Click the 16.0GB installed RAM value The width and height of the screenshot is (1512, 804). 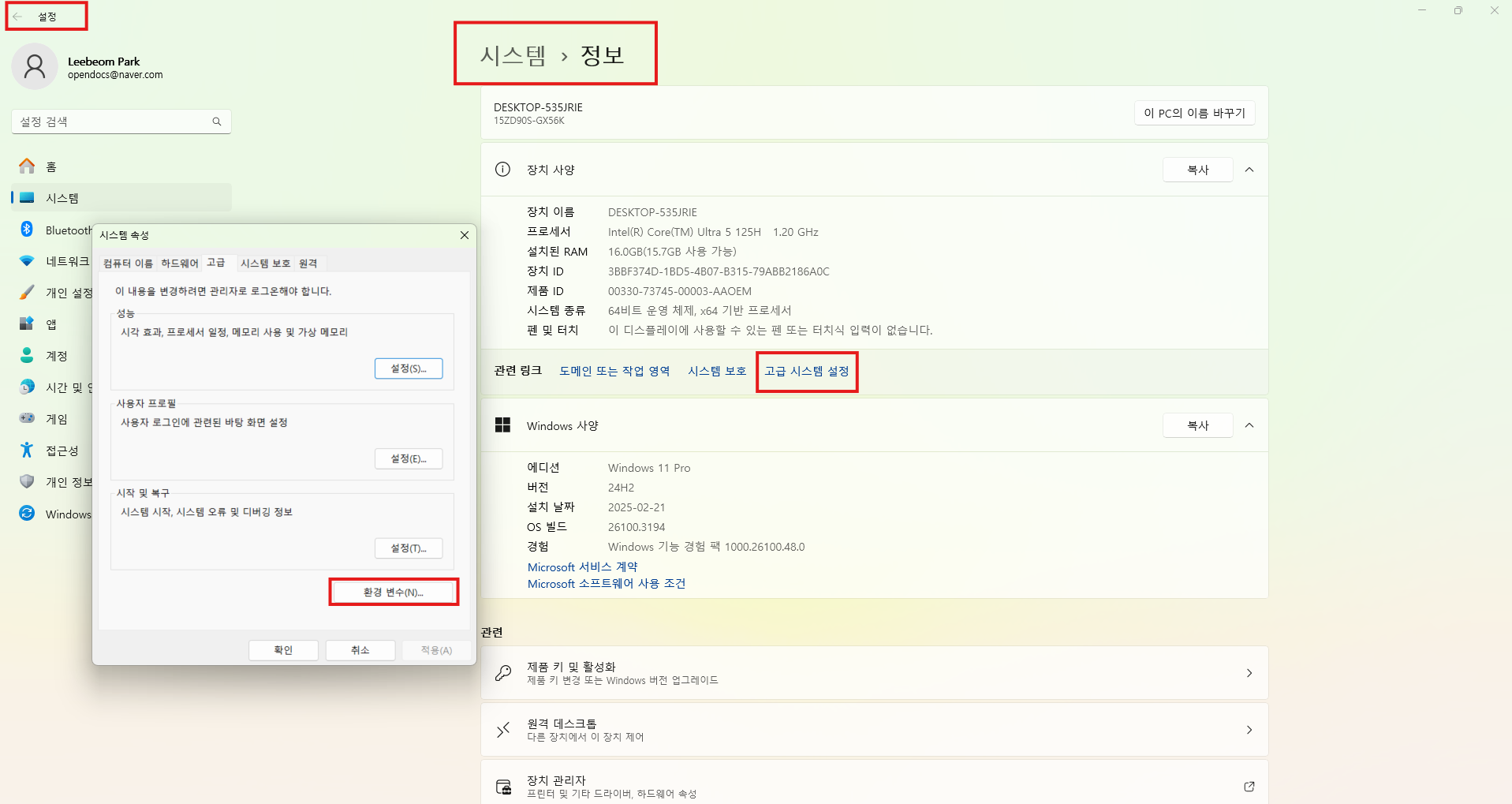pyautogui.click(x=672, y=252)
